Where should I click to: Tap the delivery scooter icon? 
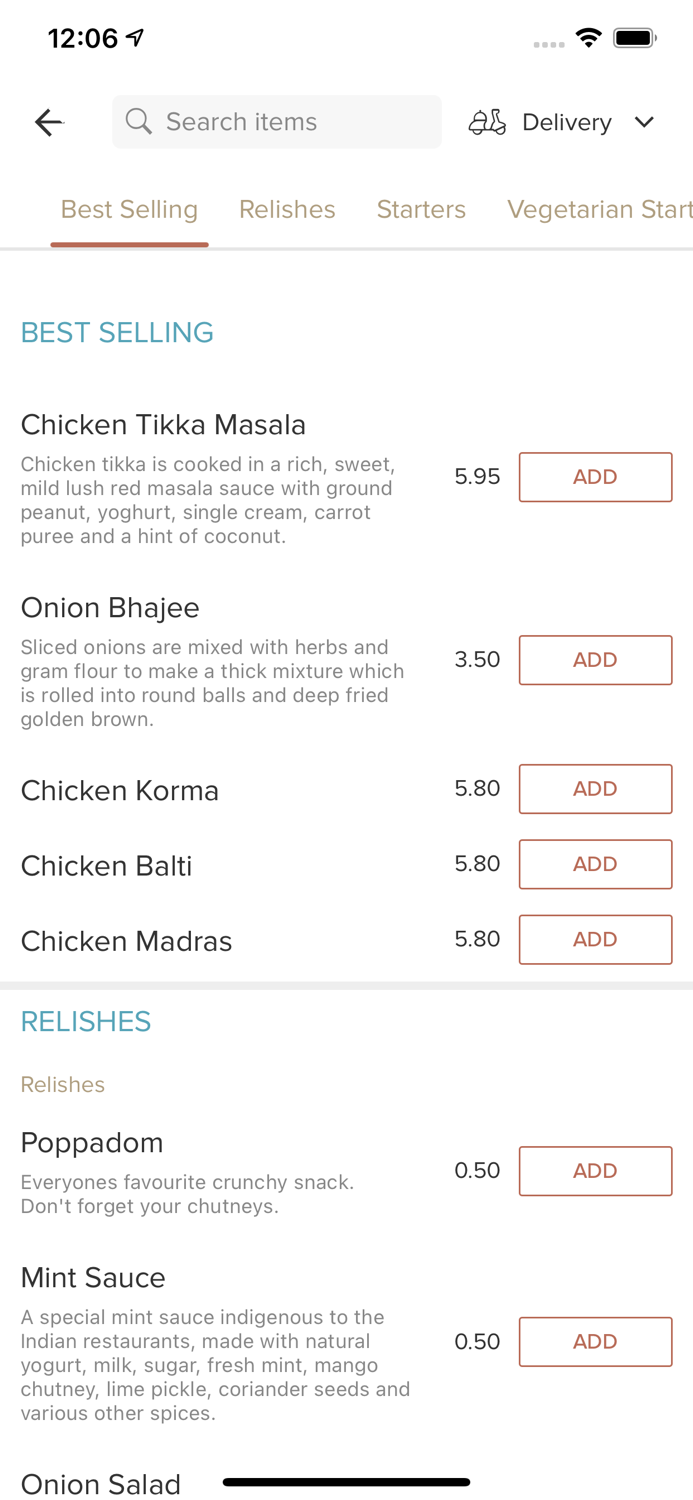point(487,121)
